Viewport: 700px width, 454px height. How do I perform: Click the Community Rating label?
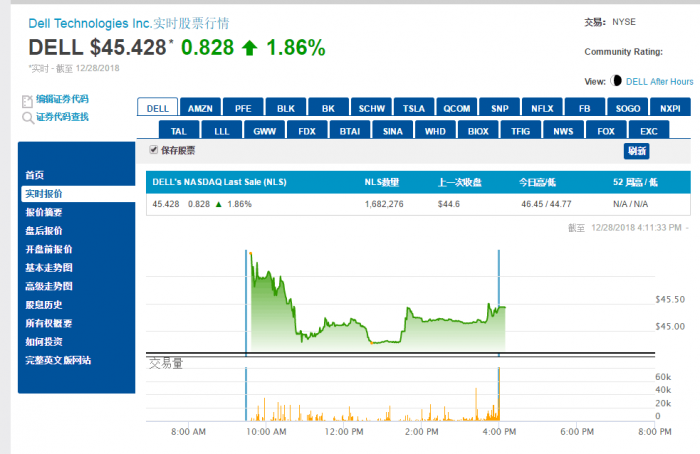click(624, 52)
